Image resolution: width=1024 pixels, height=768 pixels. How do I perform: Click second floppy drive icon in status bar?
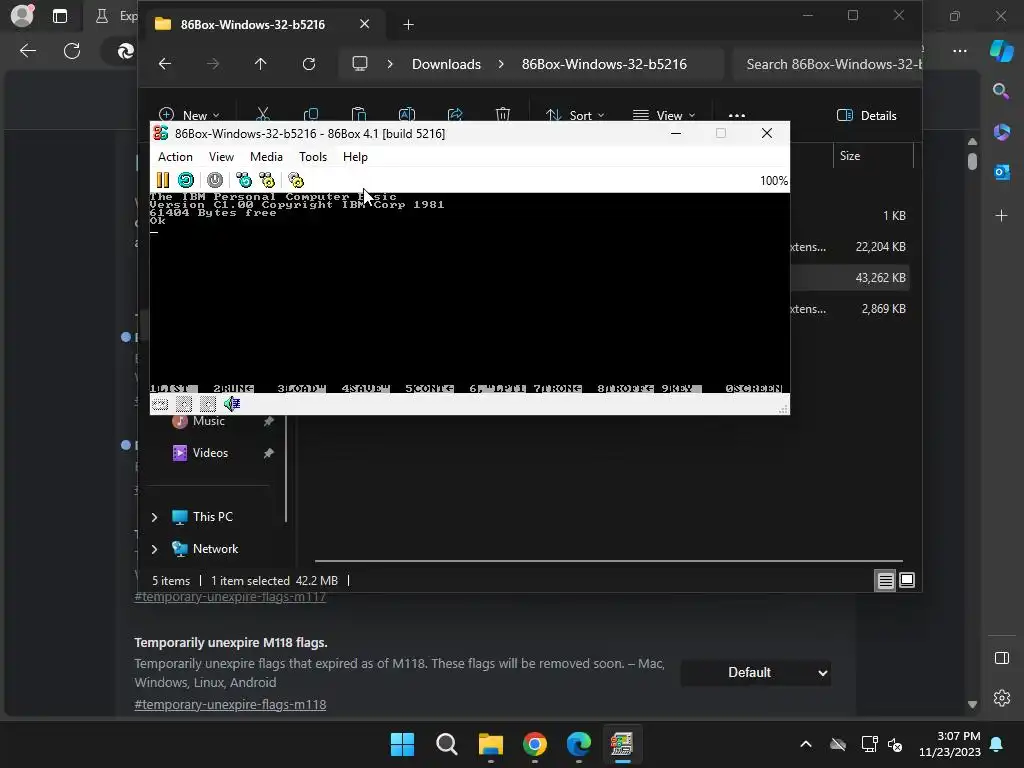point(208,404)
